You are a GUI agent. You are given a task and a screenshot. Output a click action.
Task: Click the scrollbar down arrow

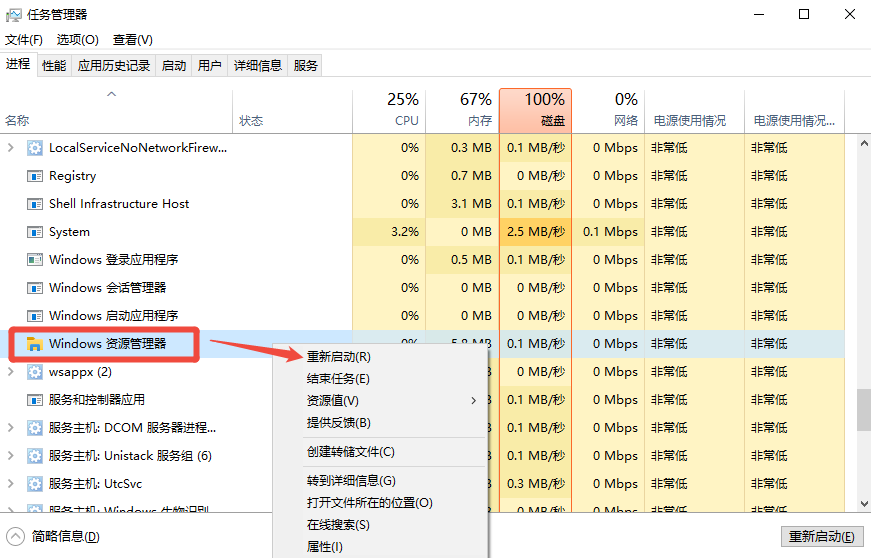(x=864, y=504)
